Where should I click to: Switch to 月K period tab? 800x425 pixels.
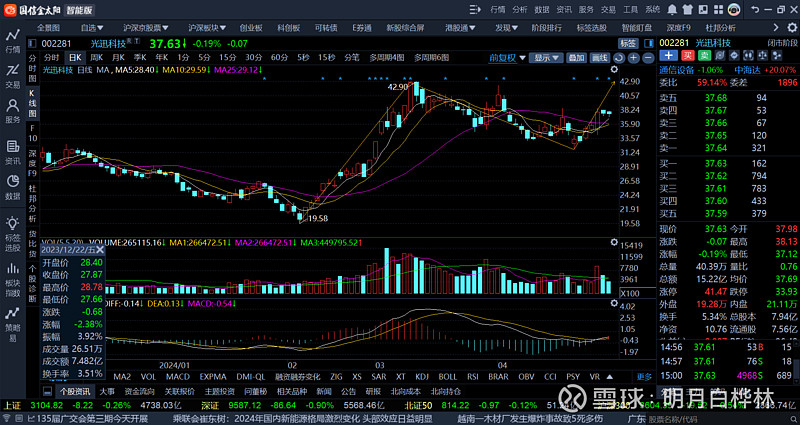118,58
